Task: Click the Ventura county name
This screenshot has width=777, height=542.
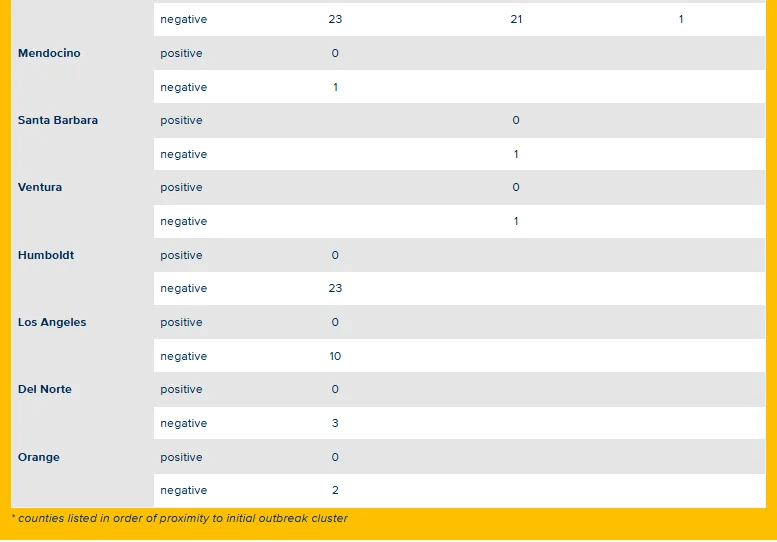Action: pyautogui.click(x=40, y=187)
